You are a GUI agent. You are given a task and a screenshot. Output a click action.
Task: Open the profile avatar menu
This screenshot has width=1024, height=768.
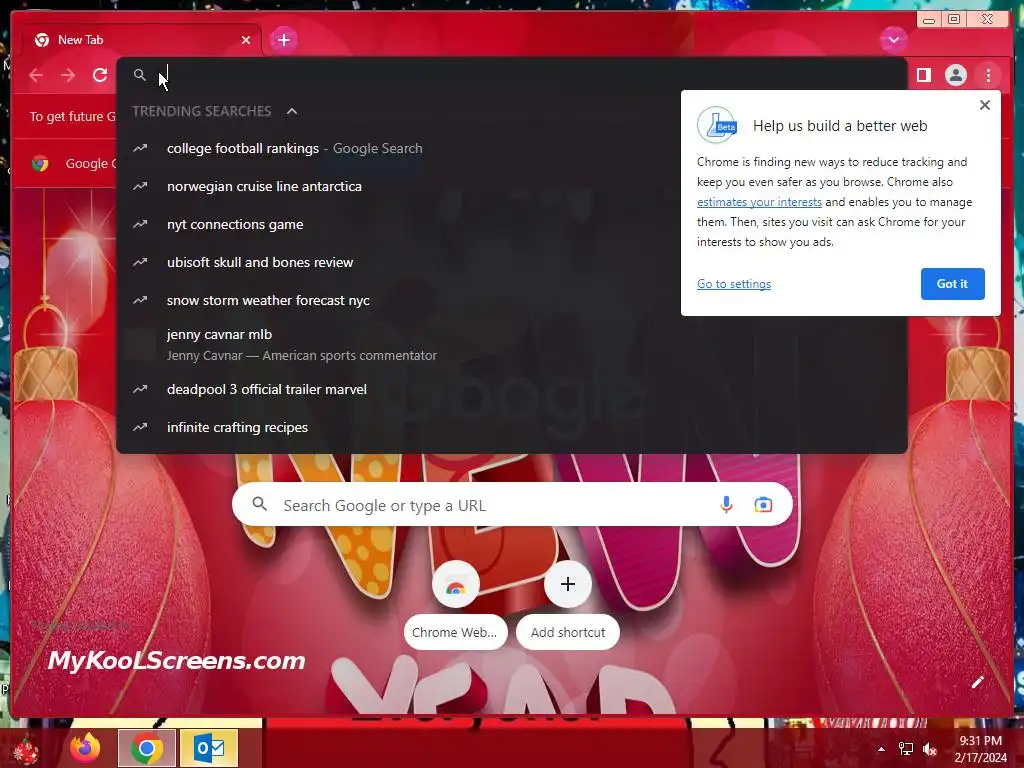[955, 75]
